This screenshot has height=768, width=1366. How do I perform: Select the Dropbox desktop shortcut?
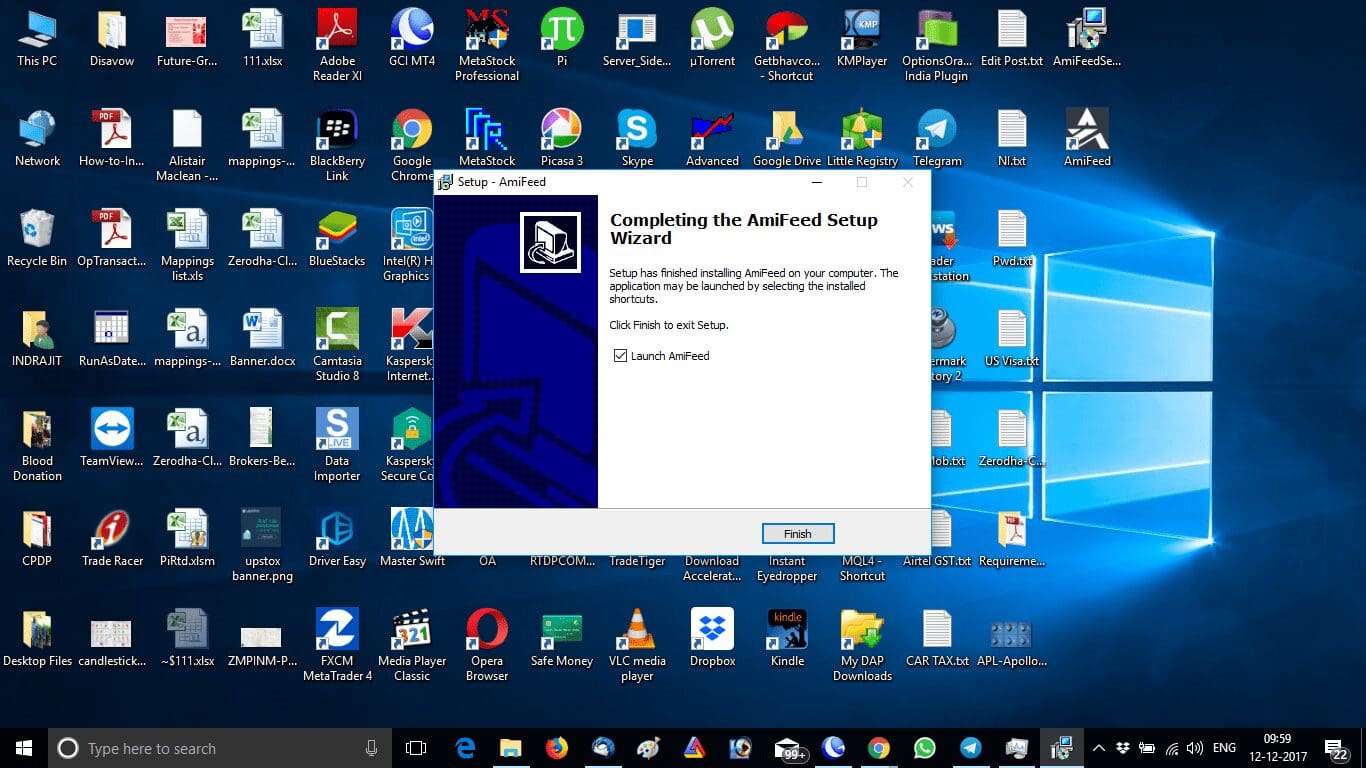pos(712,638)
